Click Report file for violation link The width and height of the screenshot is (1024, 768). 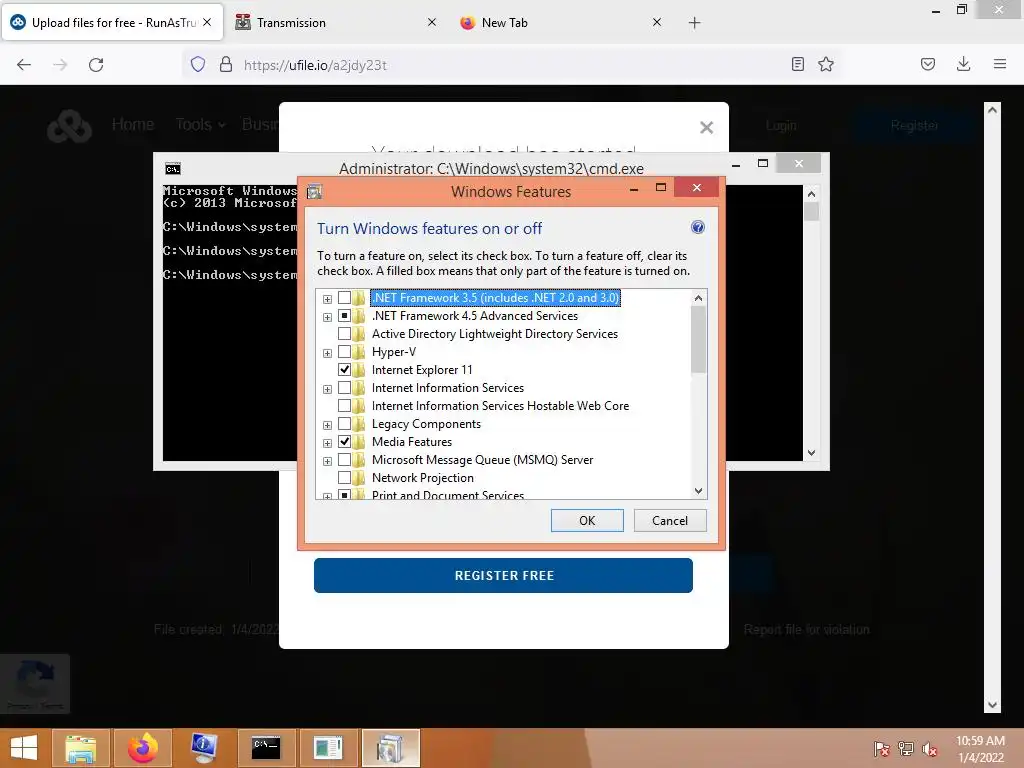point(807,630)
